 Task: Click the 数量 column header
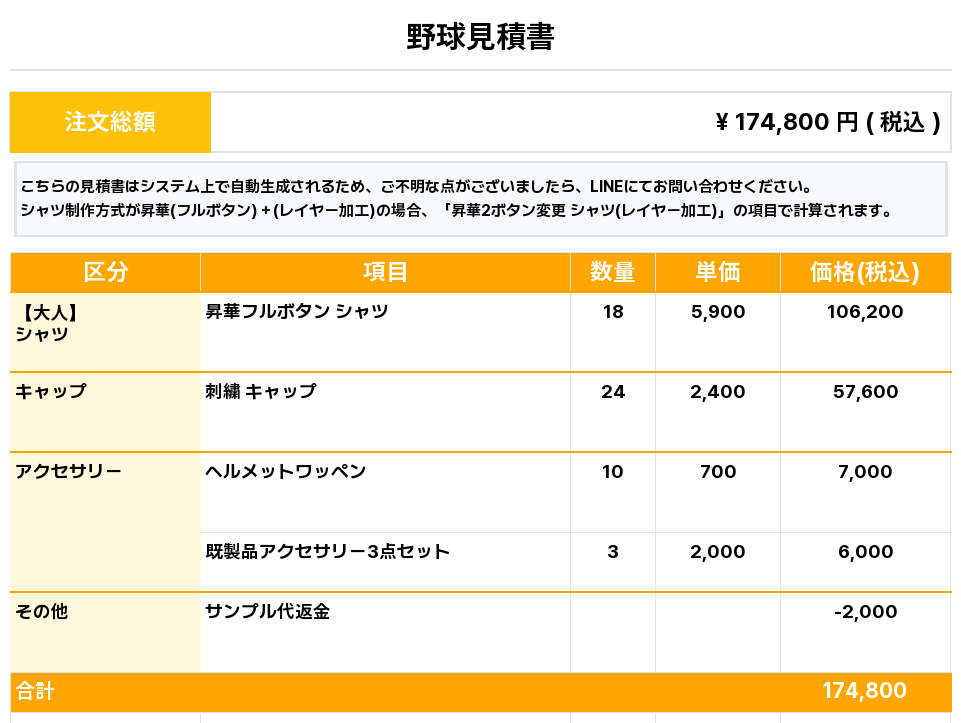pos(612,272)
